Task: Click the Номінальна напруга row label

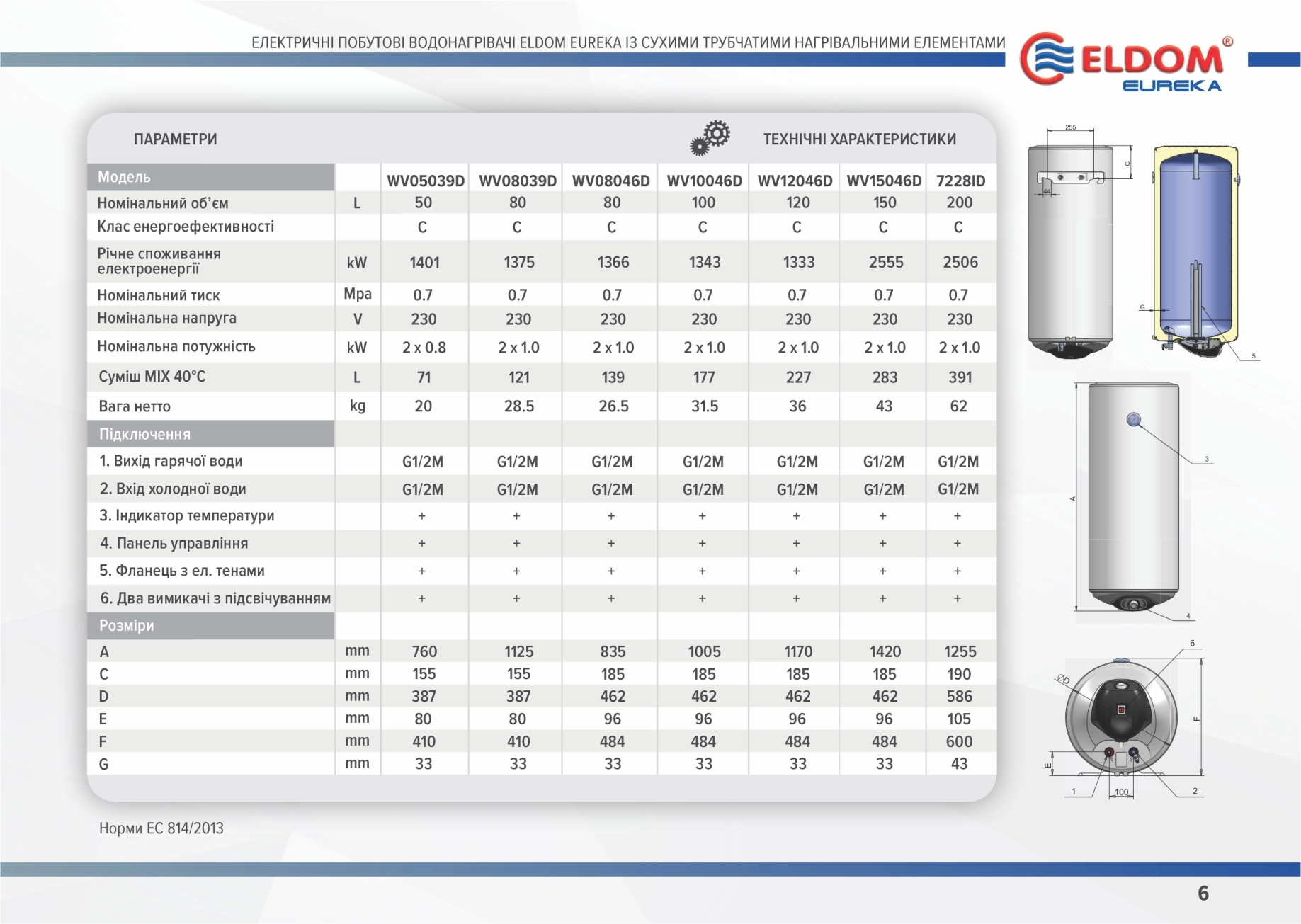Action: point(167,318)
